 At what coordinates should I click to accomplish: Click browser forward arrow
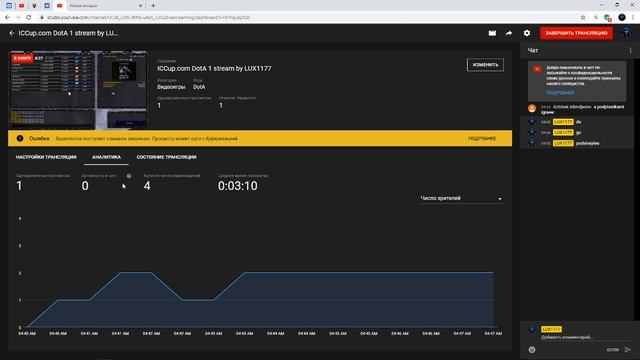[x=18, y=18]
